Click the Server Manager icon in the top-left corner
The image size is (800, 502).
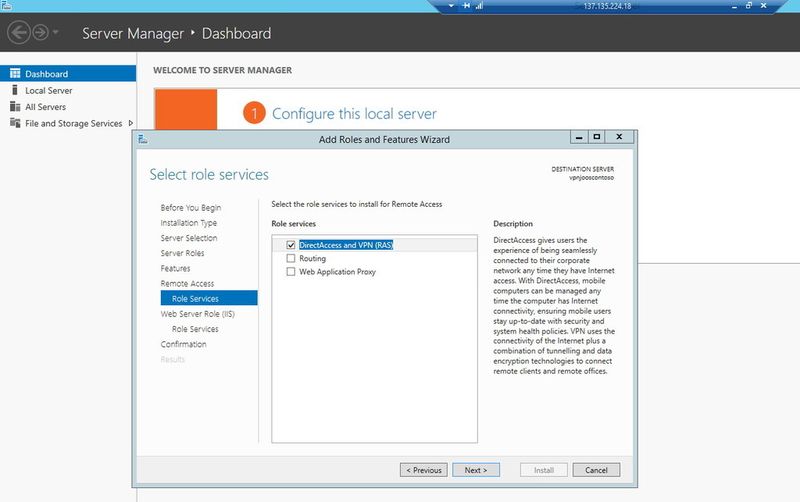click(x=6, y=6)
